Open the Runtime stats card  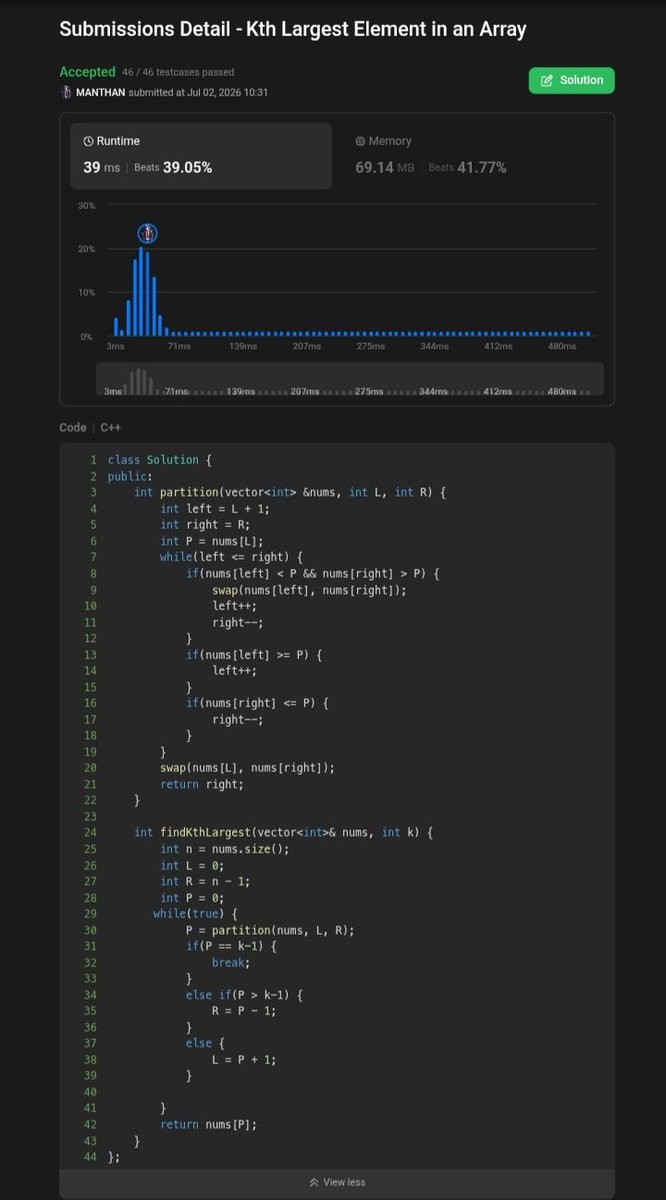click(x=201, y=156)
